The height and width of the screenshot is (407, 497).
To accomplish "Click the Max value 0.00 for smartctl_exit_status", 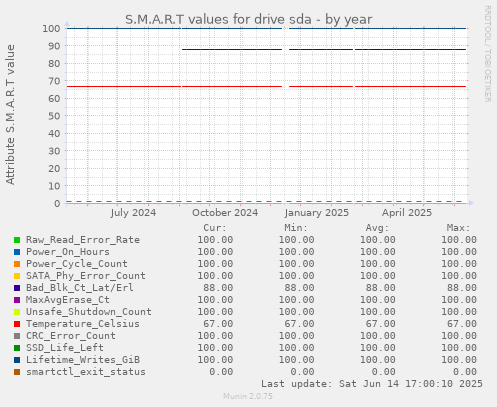I will coord(465,372).
